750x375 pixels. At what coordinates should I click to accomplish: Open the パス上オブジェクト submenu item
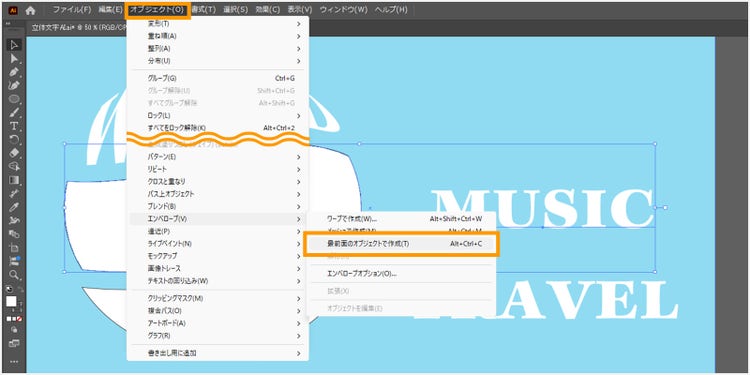pos(218,194)
